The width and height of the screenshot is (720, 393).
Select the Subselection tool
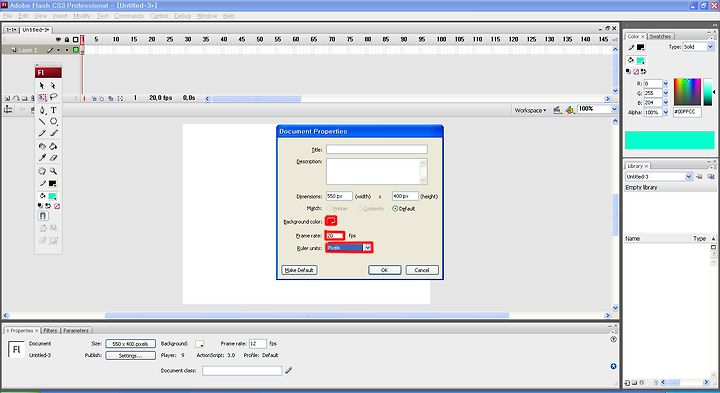point(53,86)
